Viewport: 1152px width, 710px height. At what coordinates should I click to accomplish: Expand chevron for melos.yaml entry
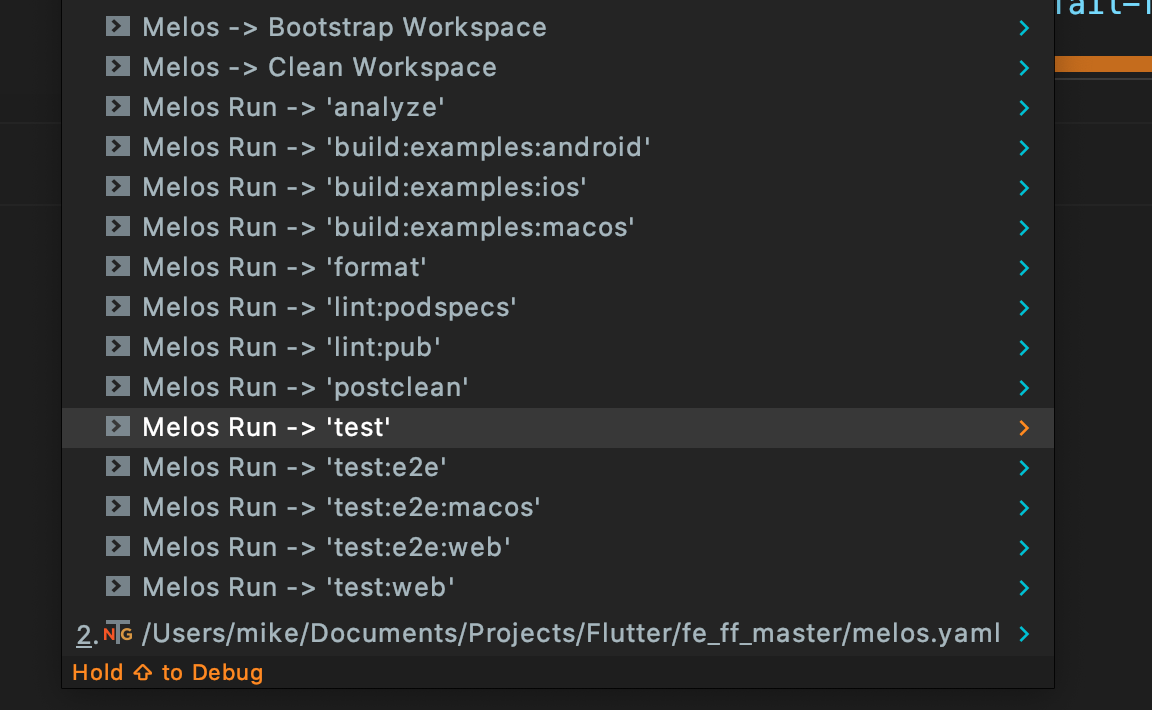[x=1024, y=634]
